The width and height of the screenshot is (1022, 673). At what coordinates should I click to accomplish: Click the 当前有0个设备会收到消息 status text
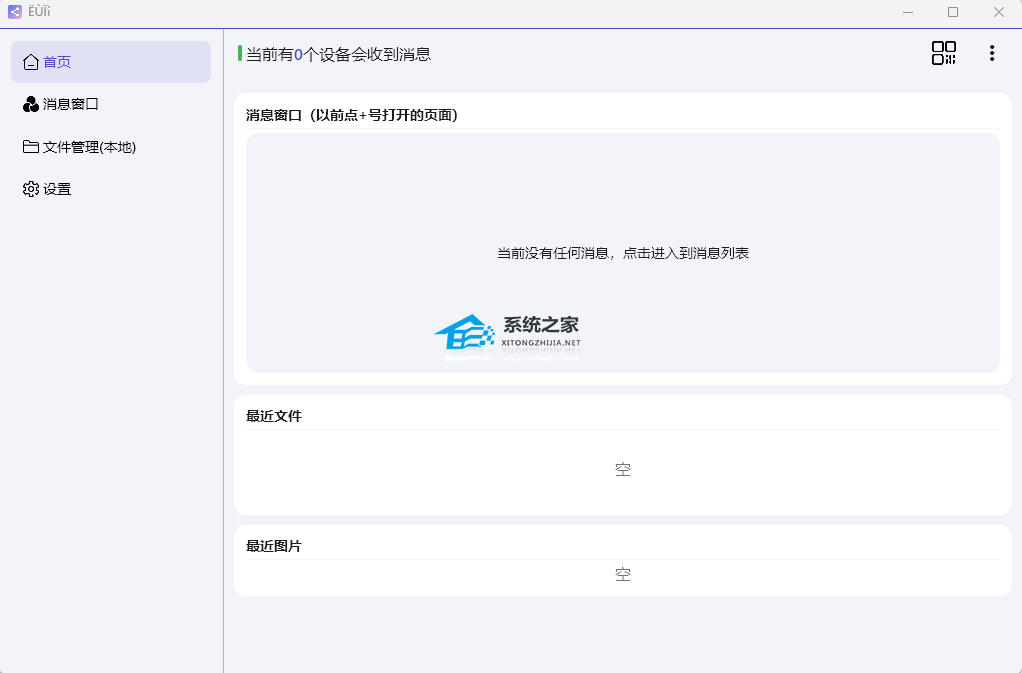[338, 54]
